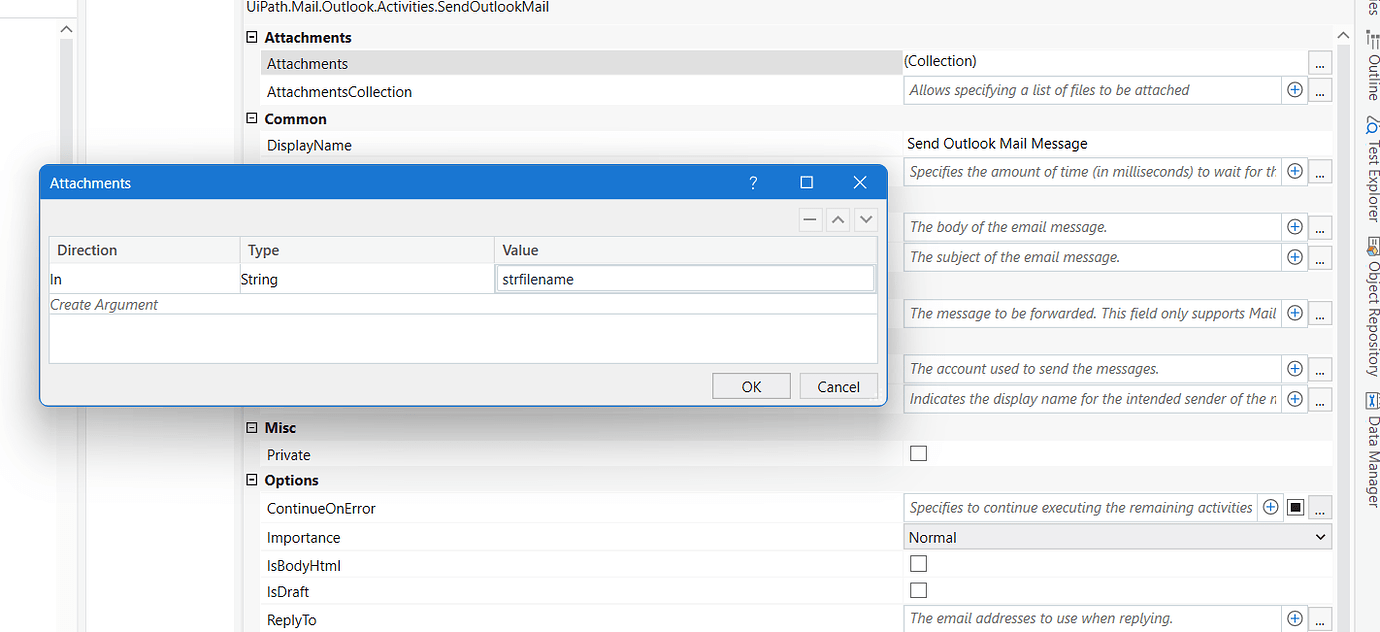Viewport: 1380px width, 632px height.
Task: Click the help question mark in Attachments dialog
Action: pyautogui.click(x=753, y=183)
